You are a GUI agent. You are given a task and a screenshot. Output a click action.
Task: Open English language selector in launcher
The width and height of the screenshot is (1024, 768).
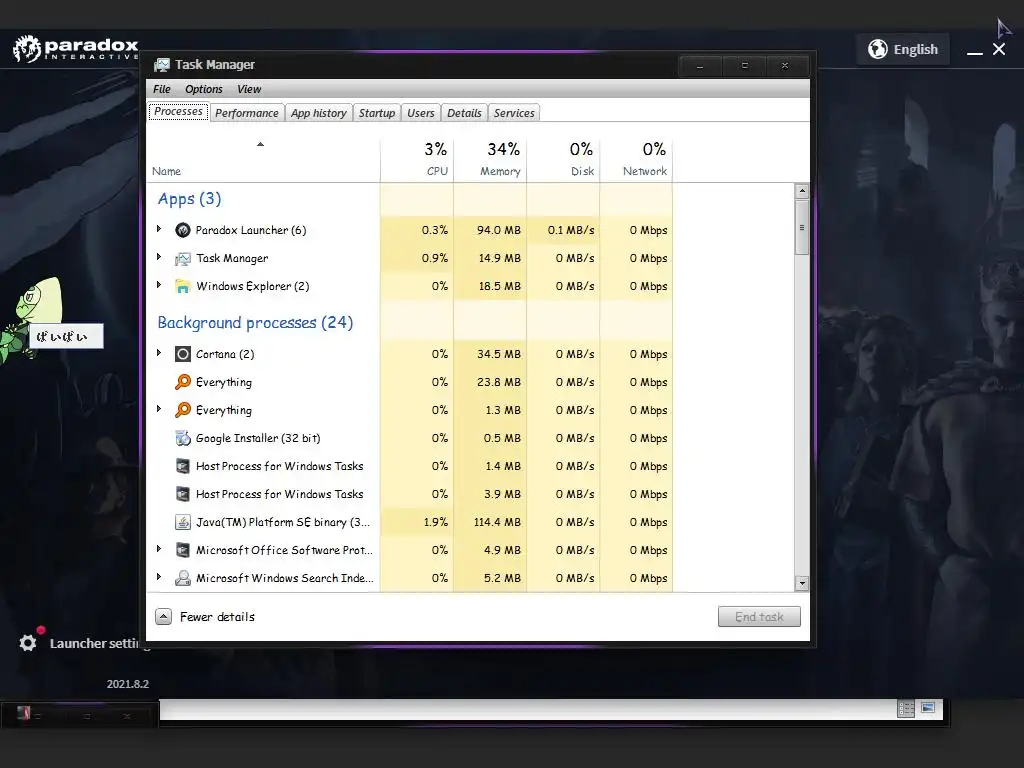(903, 49)
